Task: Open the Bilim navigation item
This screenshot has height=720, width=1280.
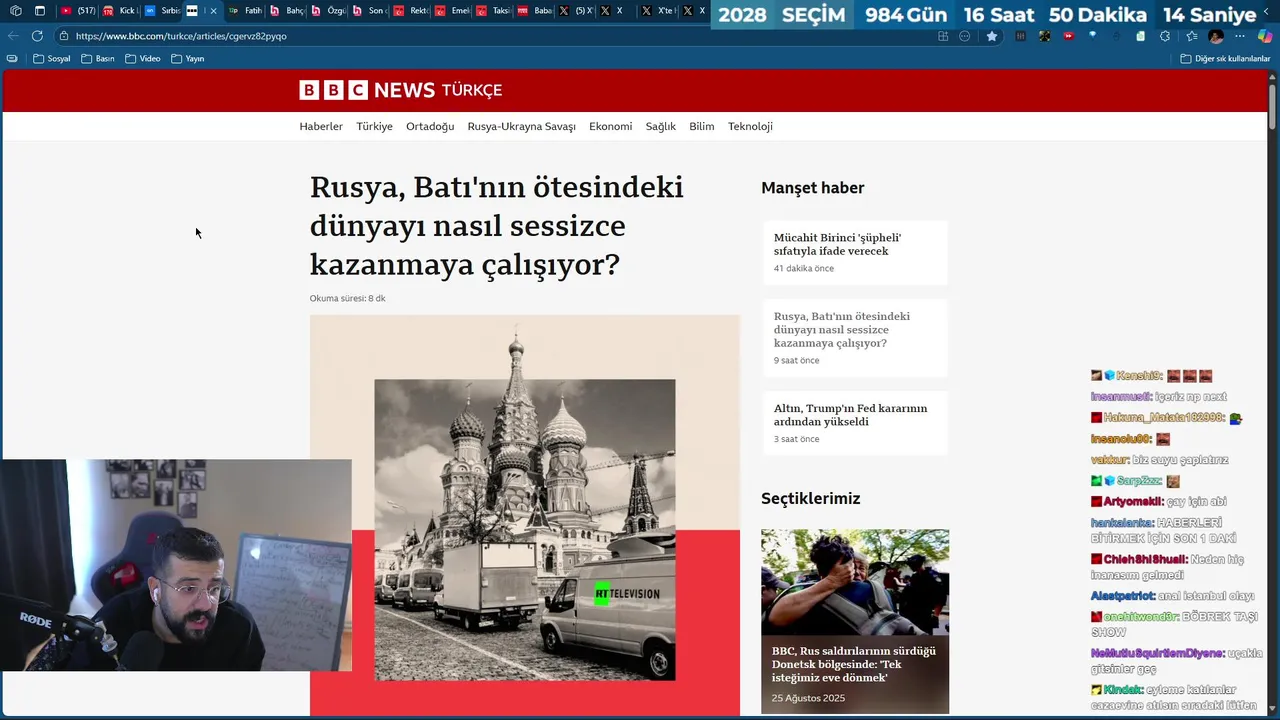Action: 702,126
